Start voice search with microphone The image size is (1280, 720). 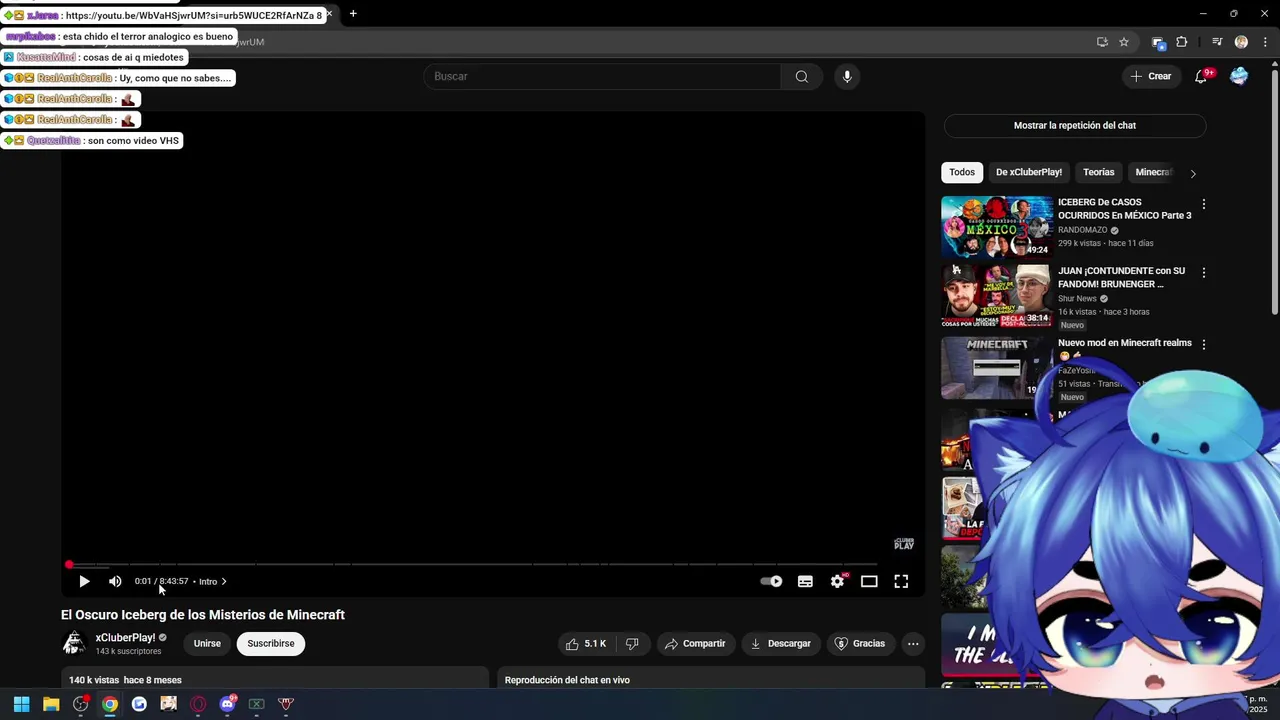tap(847, 76)
